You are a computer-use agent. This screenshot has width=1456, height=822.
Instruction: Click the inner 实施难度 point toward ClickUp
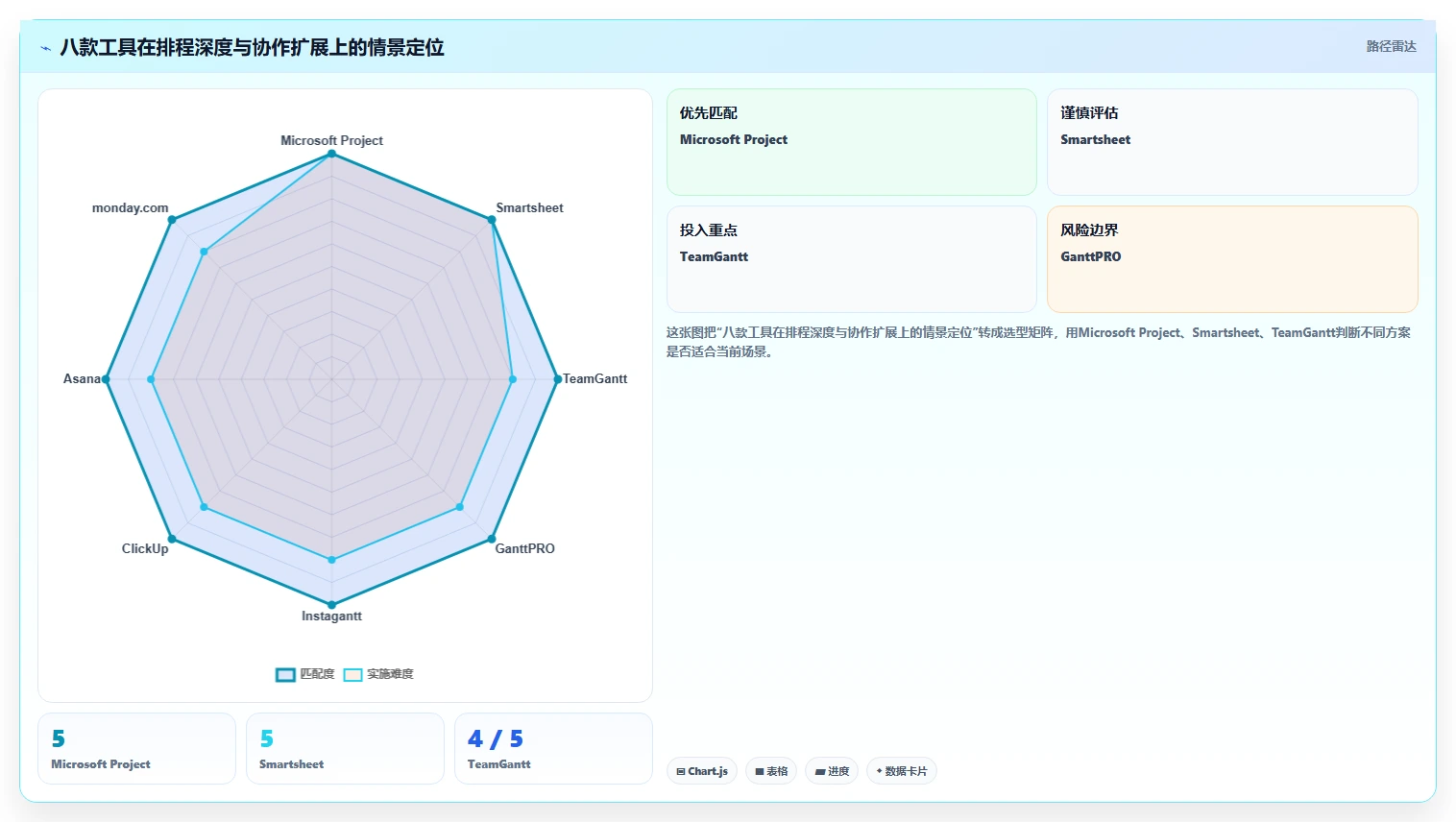(x=204, y=507)
